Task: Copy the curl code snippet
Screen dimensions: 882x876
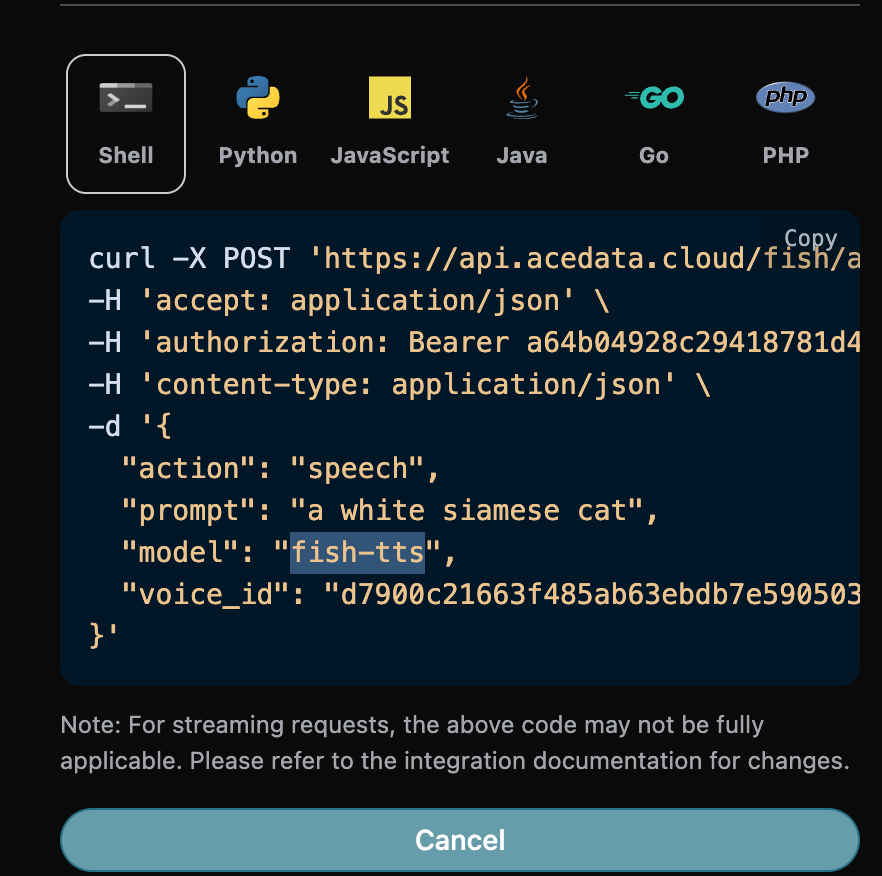Action: [x=810, y=238]
